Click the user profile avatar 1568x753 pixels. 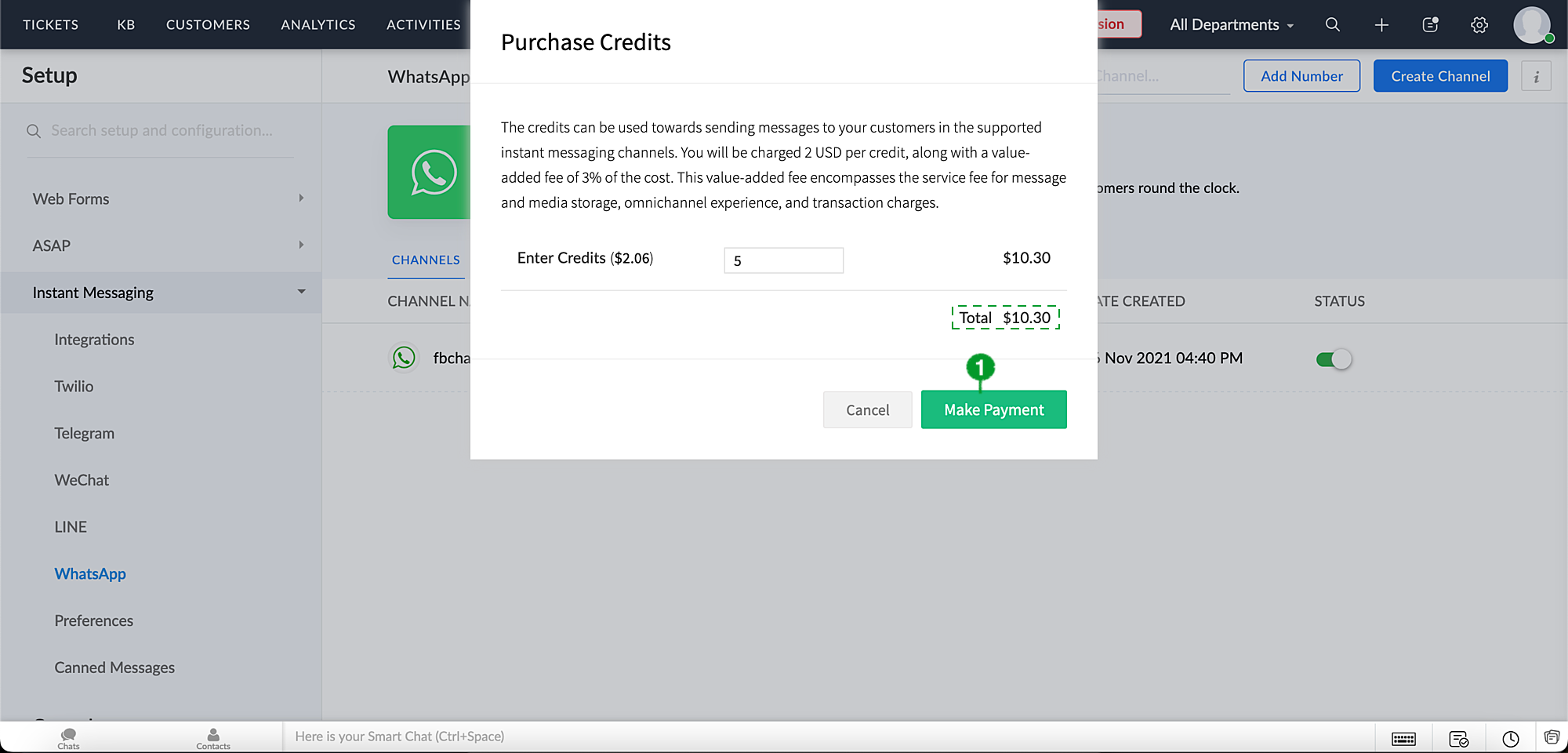[1532, 25]
